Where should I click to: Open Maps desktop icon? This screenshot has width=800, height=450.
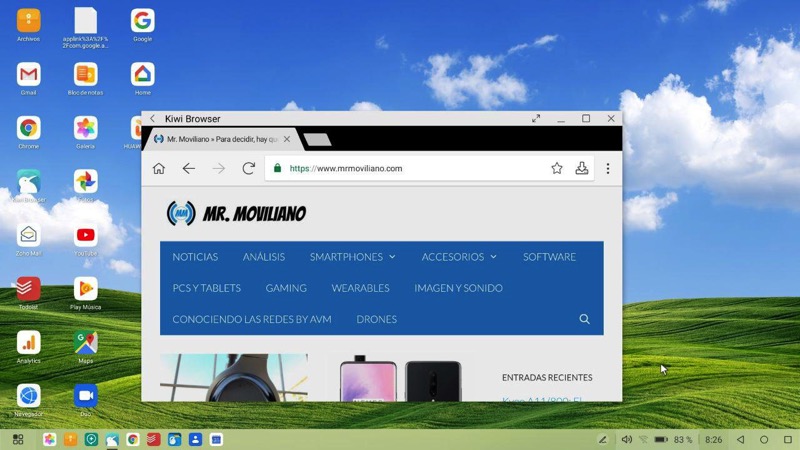coord(85,342)
